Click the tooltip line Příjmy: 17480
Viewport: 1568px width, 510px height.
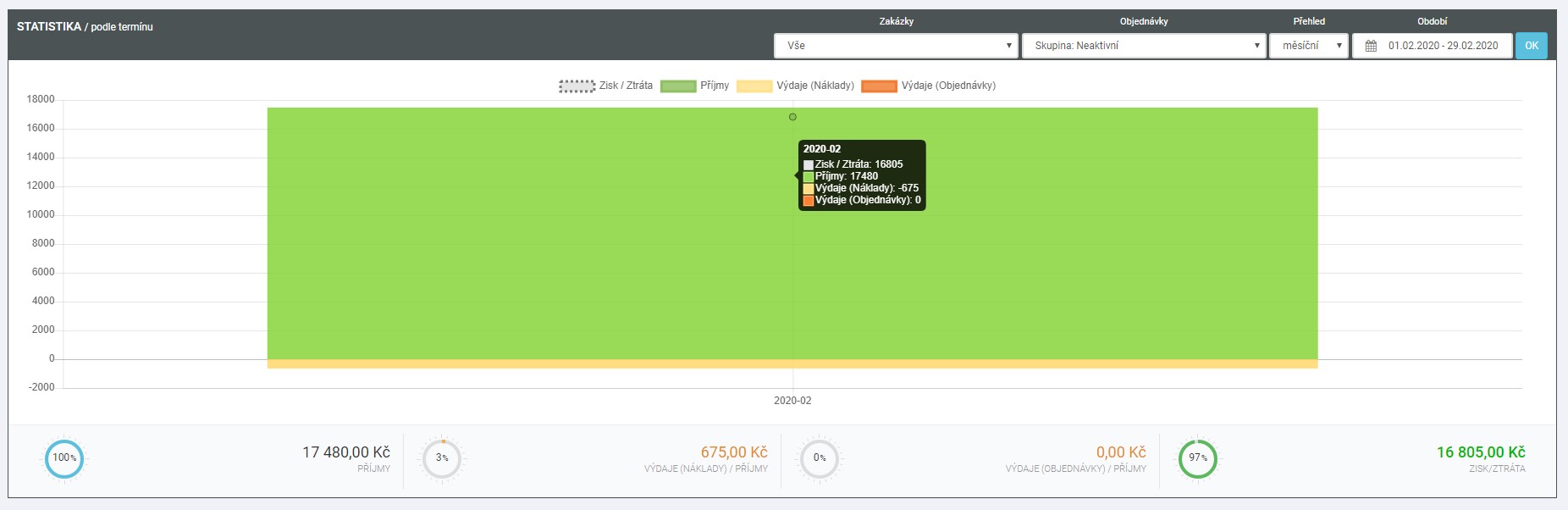click(x=841, y=176)
